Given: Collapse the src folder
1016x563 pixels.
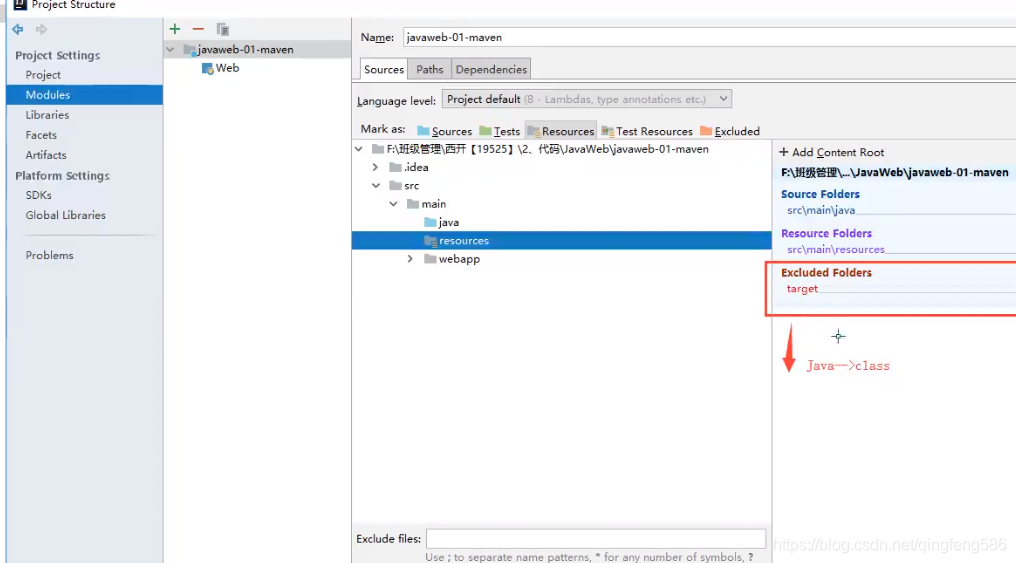Looking at the screenshot, I should pyautogui.click(x=376, y=185).
